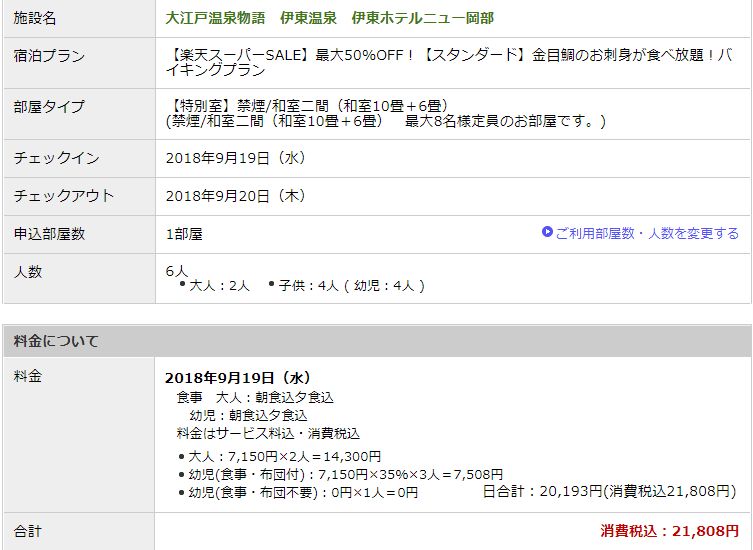Click the 幼児：朝食込夕食込 meal line
Image resolution: width=753 pixels, height=550 pixels.
click(248, 416)
